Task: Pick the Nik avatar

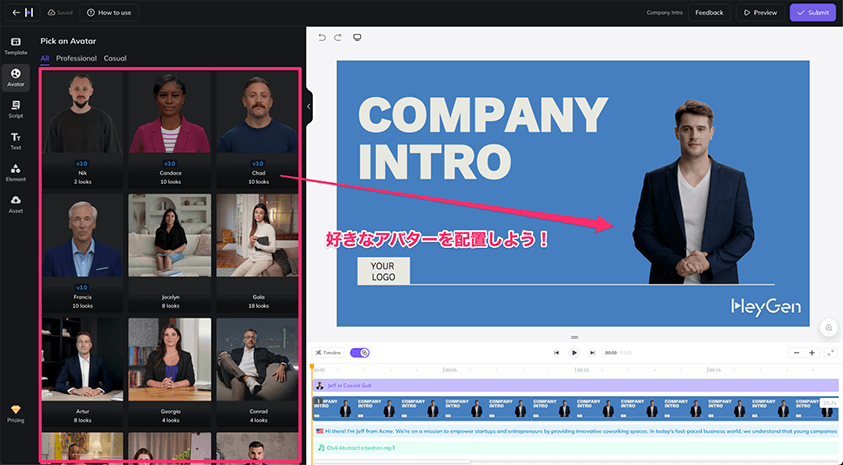Action: (x=83, y=129)
